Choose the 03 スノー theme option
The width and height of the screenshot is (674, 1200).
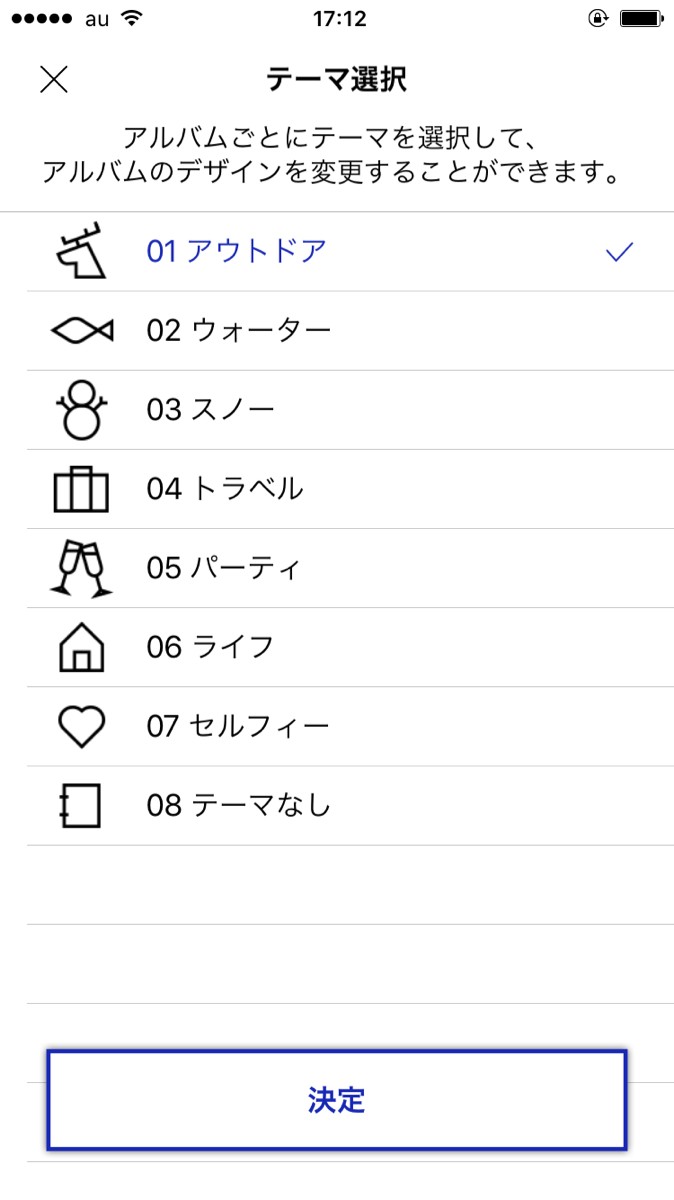[210, 410]
